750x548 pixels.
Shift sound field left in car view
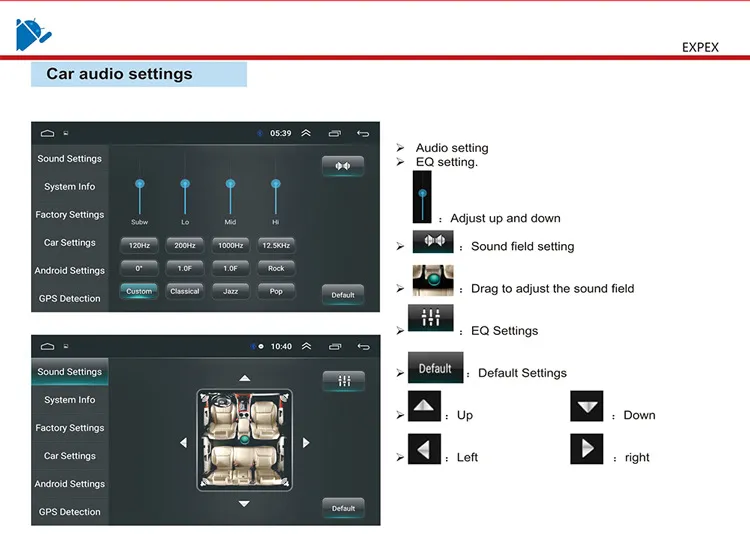(x=184, y=443)
